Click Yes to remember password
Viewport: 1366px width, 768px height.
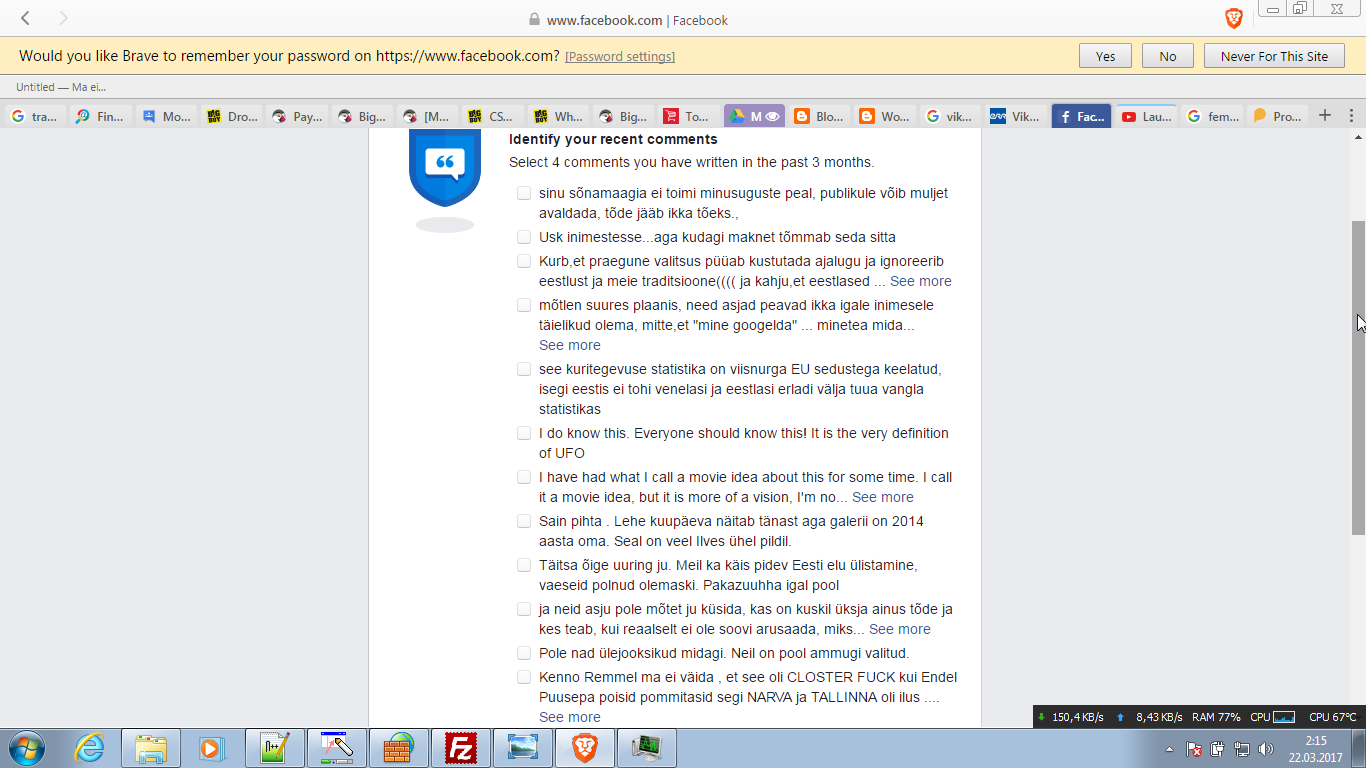point(1105,56)
